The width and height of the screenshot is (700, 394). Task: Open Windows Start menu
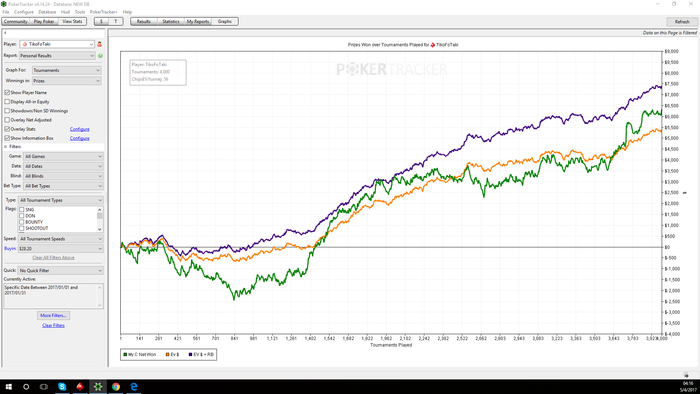coord(8,387)
